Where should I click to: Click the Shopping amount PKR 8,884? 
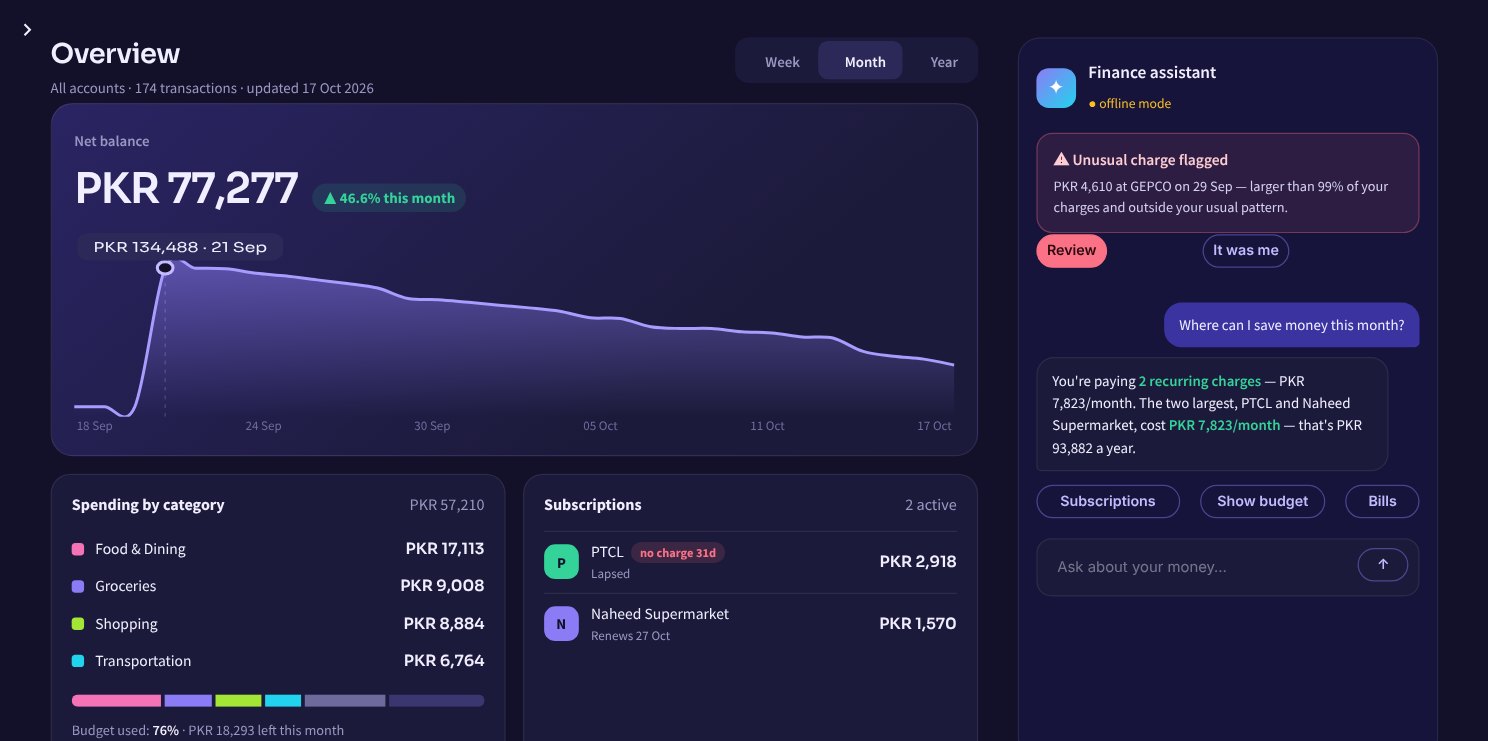point(444,624)
